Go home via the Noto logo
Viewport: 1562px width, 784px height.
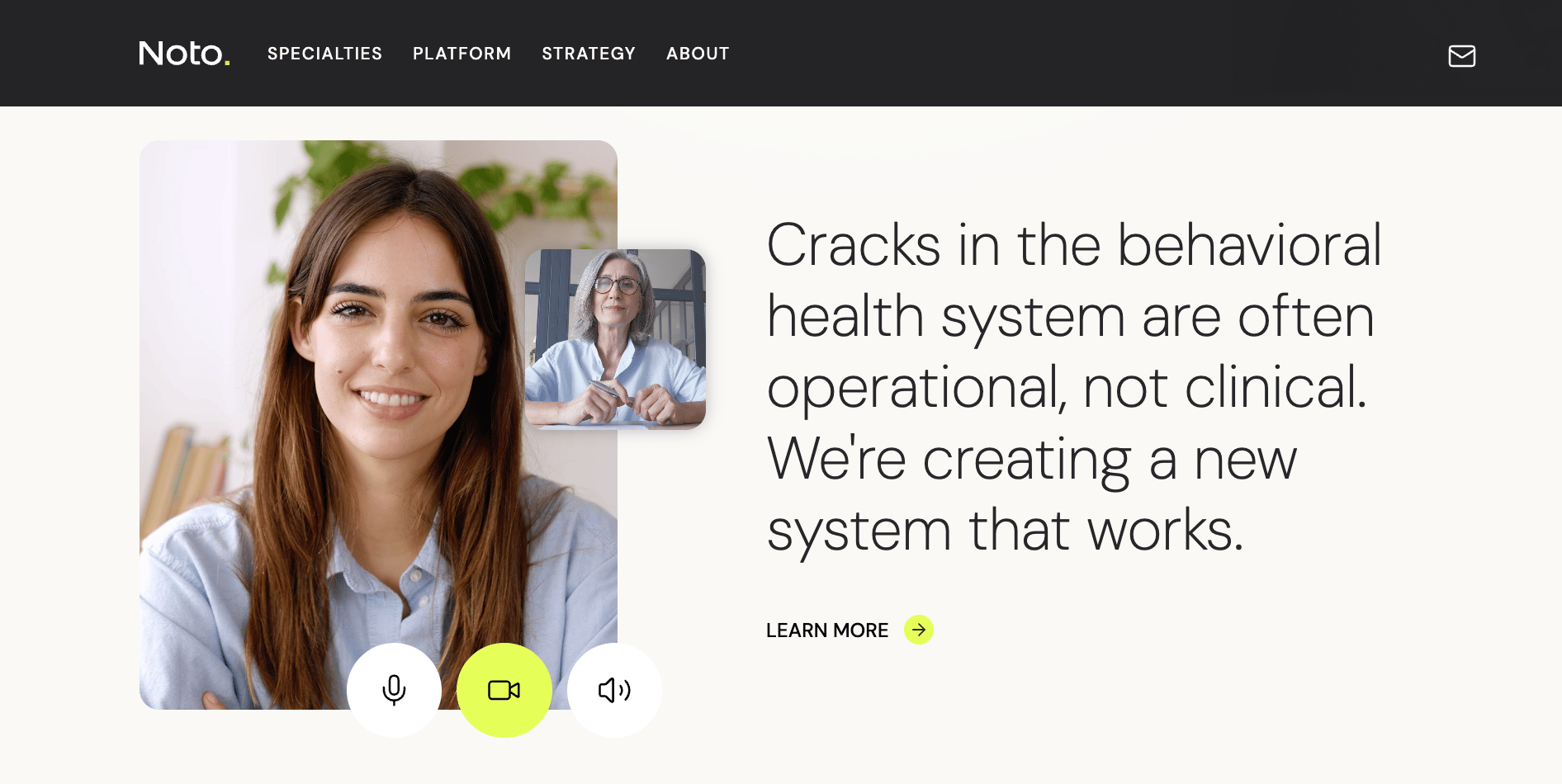click(184, 54)
